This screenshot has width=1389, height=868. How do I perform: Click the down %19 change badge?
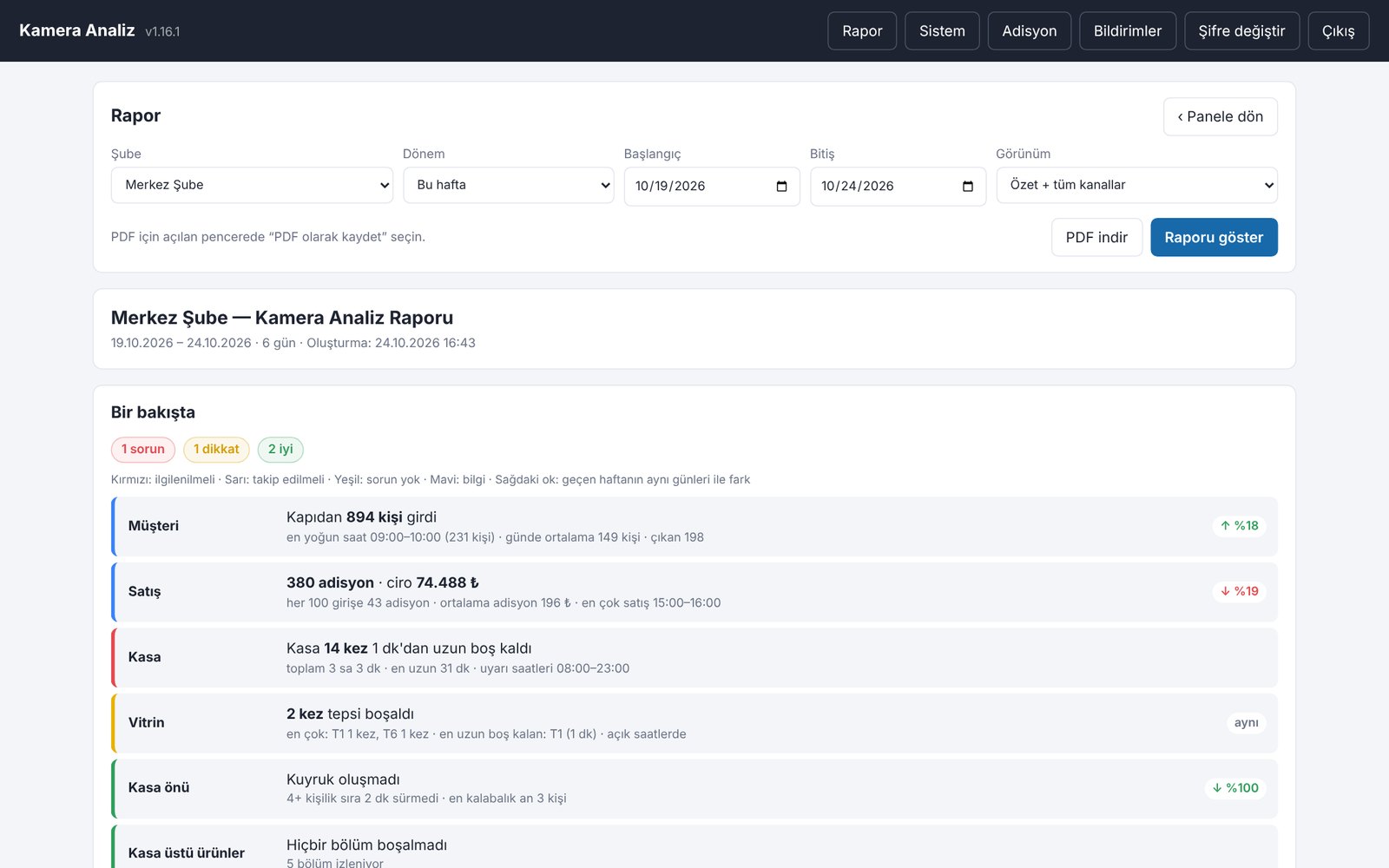coord(1239,592)
